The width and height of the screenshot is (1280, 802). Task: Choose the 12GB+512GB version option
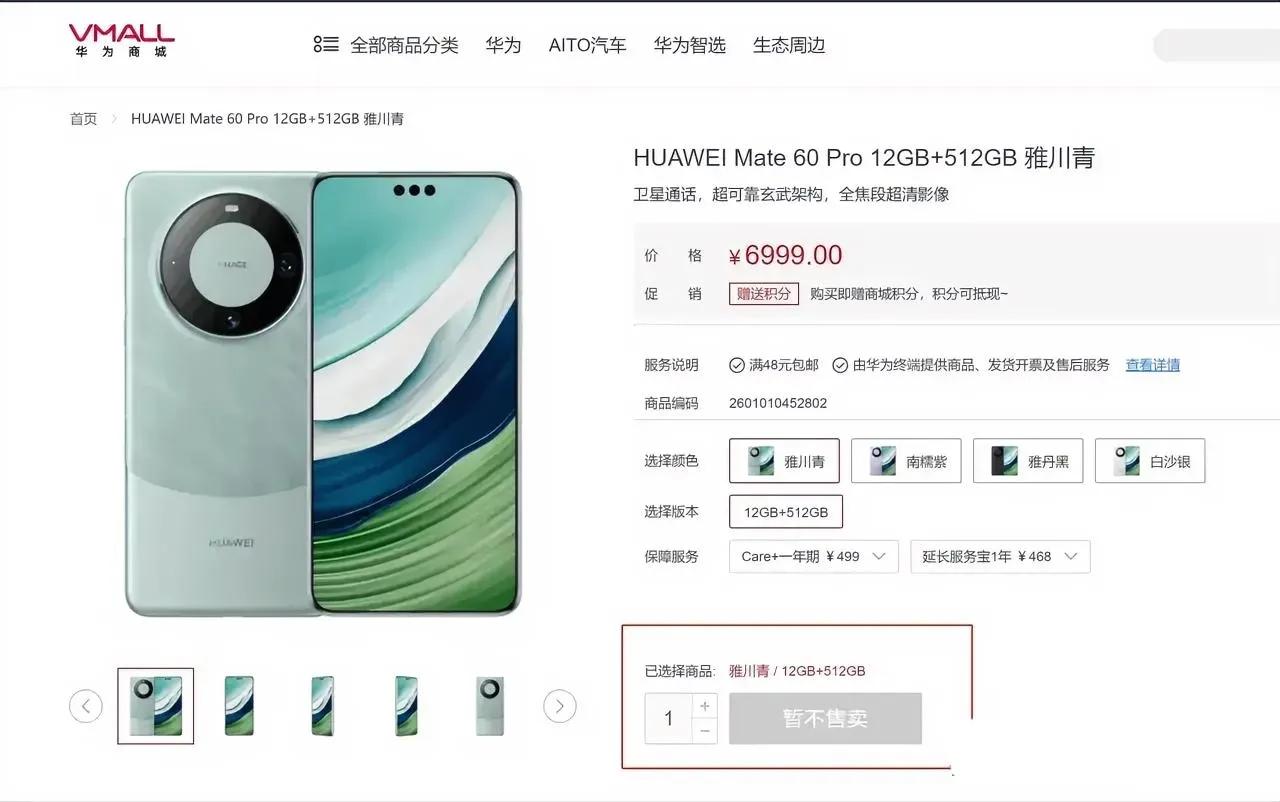coord(786,512)
